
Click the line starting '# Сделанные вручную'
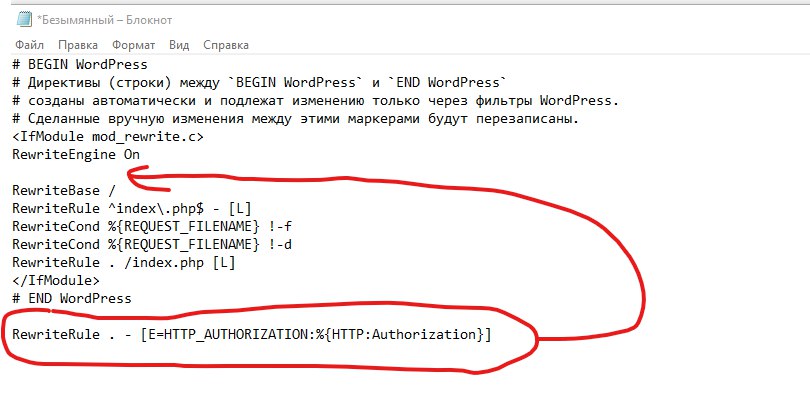pyautogui.click(x=295, y=119)
